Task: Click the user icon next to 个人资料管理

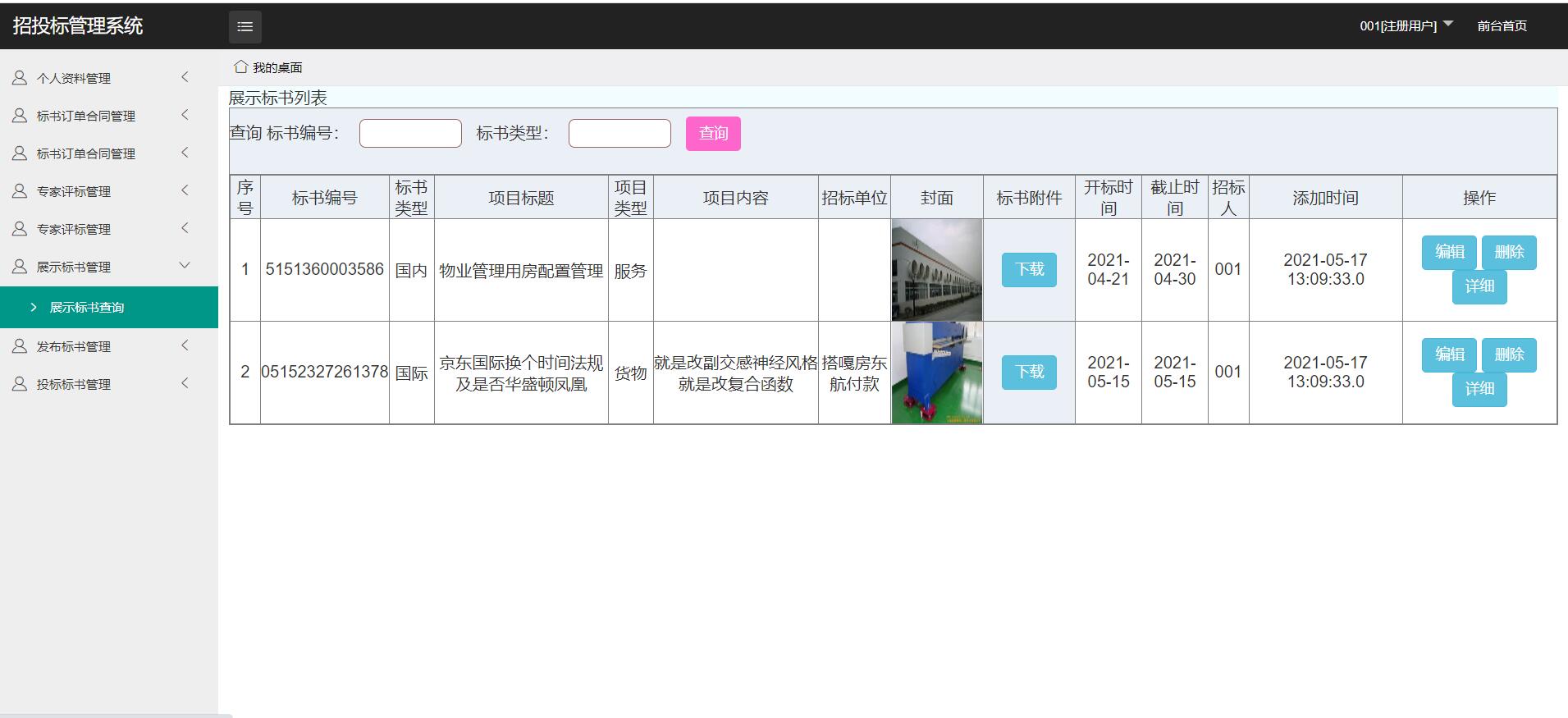Action: pyautogui.click(x=20, y=78)
